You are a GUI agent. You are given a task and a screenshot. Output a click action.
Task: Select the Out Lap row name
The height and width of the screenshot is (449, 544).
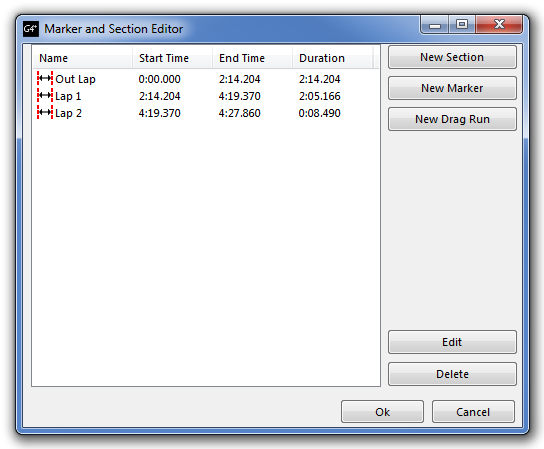click(x=75, y=79)
